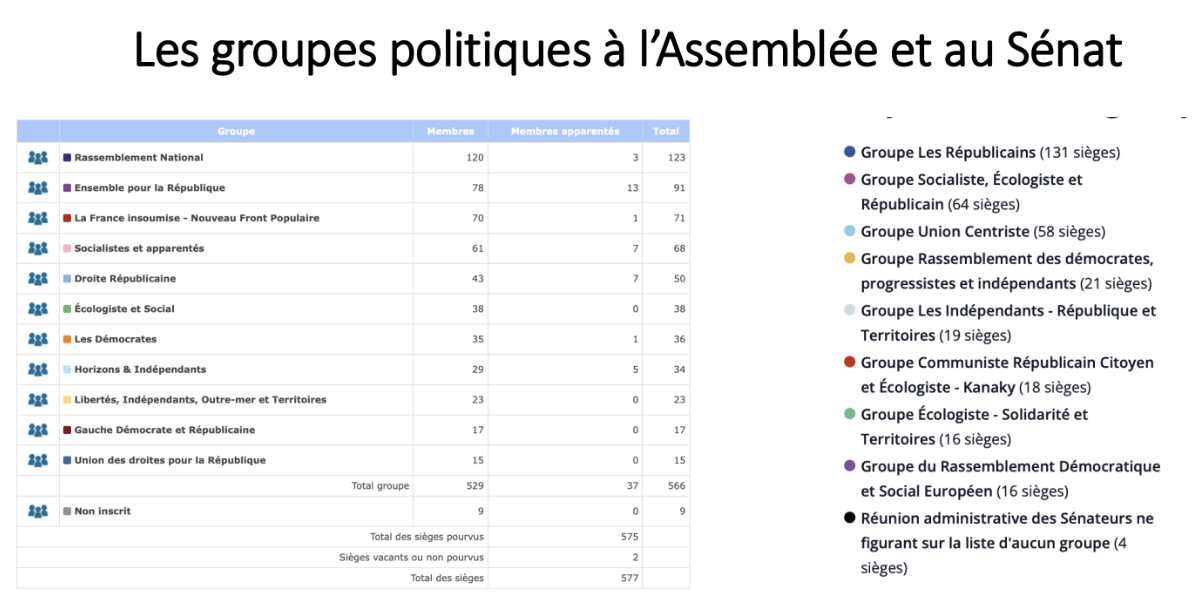Viewport: 1196px width, 608px height.
Task: Click the group icon next to Non inscrit
Action: click(38, 511)
